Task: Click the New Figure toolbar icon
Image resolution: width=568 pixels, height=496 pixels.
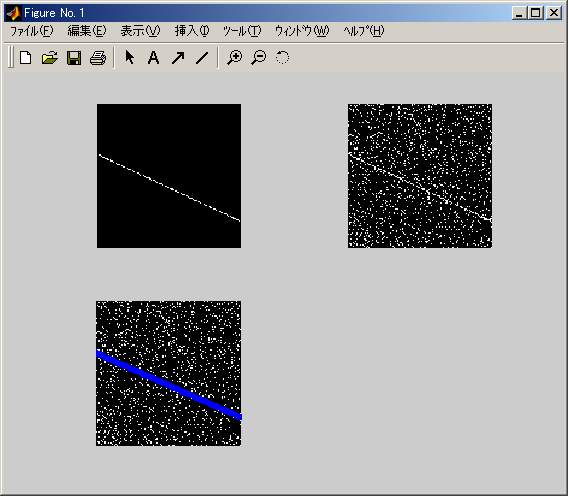Action: [25, 58]
